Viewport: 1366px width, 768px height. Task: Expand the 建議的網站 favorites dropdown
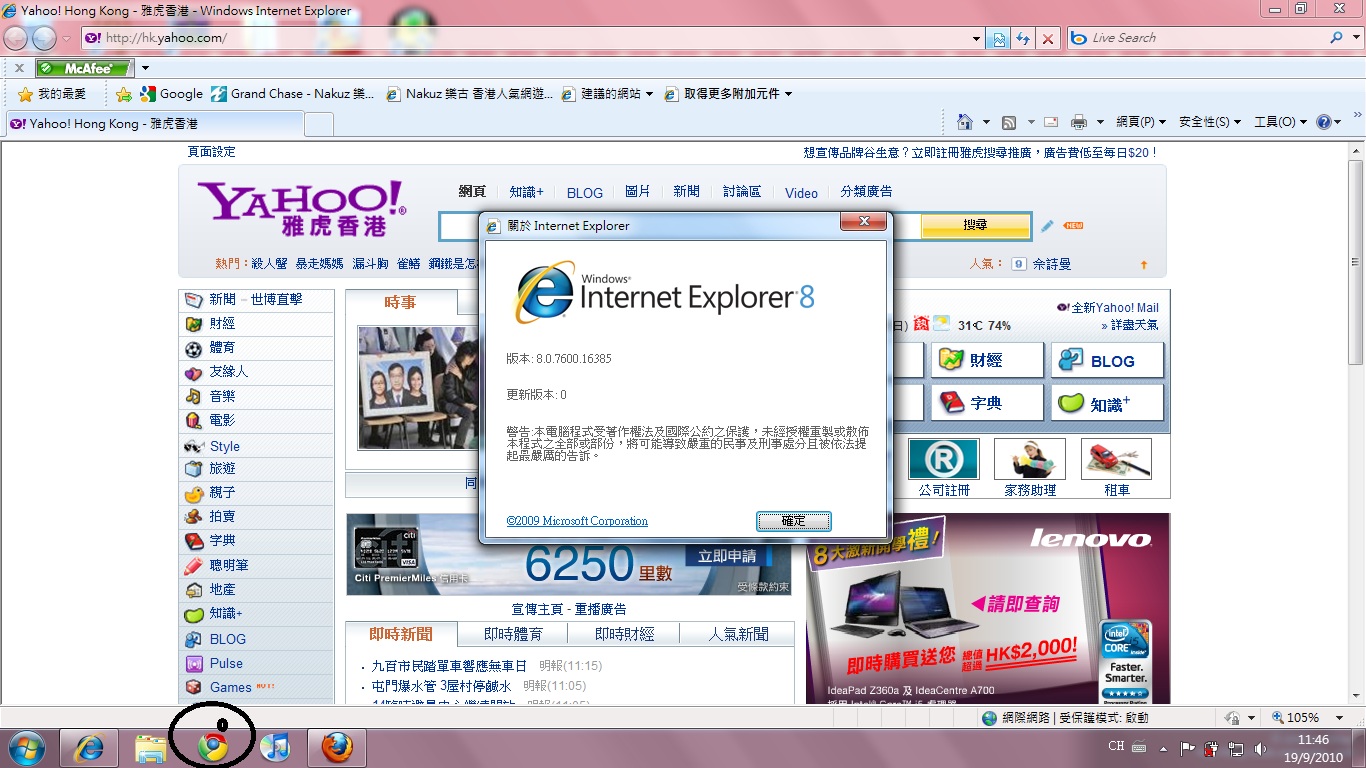pos(649,94)
